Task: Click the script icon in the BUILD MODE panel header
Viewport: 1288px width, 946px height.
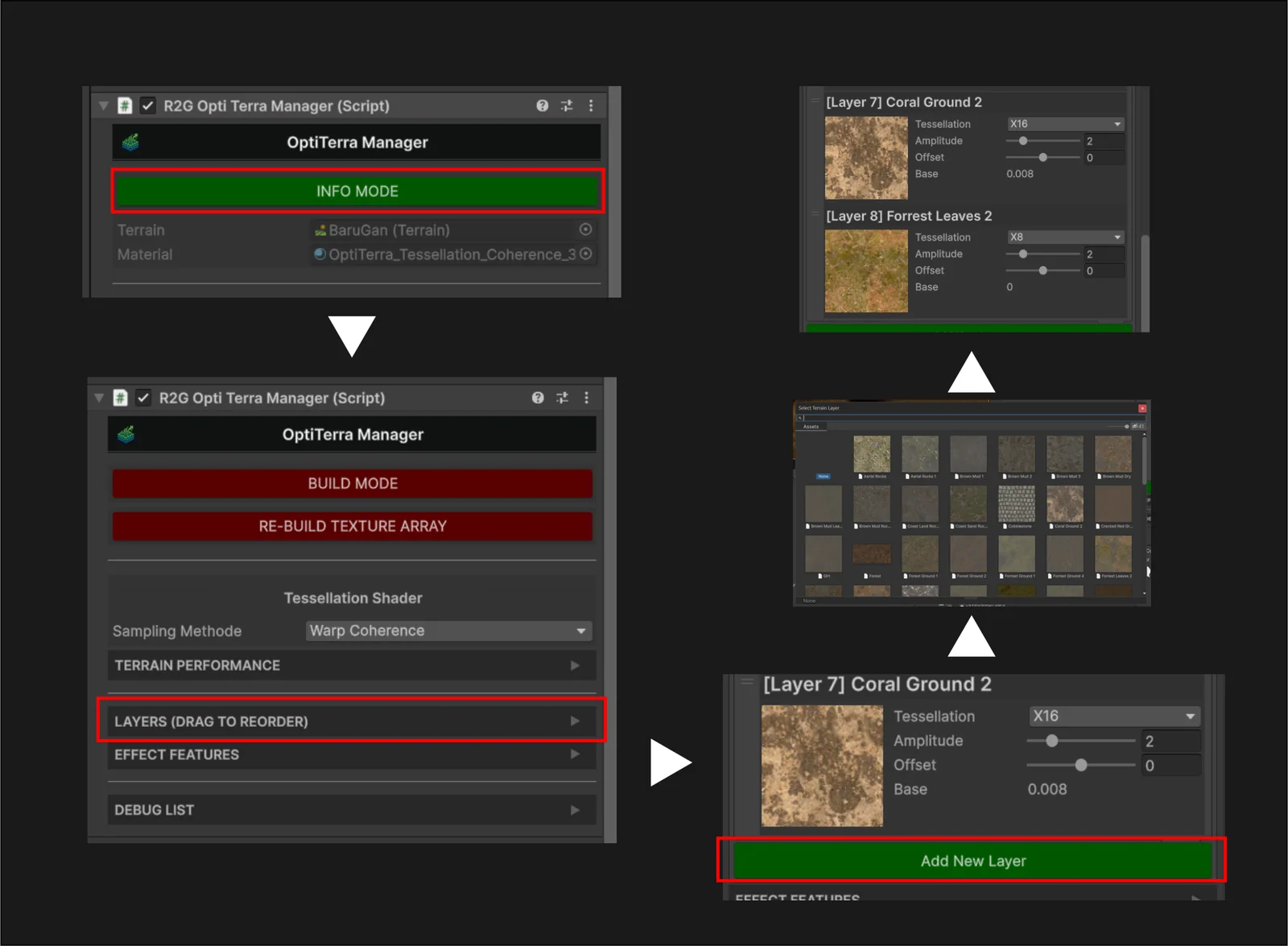Action: (120, 398)
